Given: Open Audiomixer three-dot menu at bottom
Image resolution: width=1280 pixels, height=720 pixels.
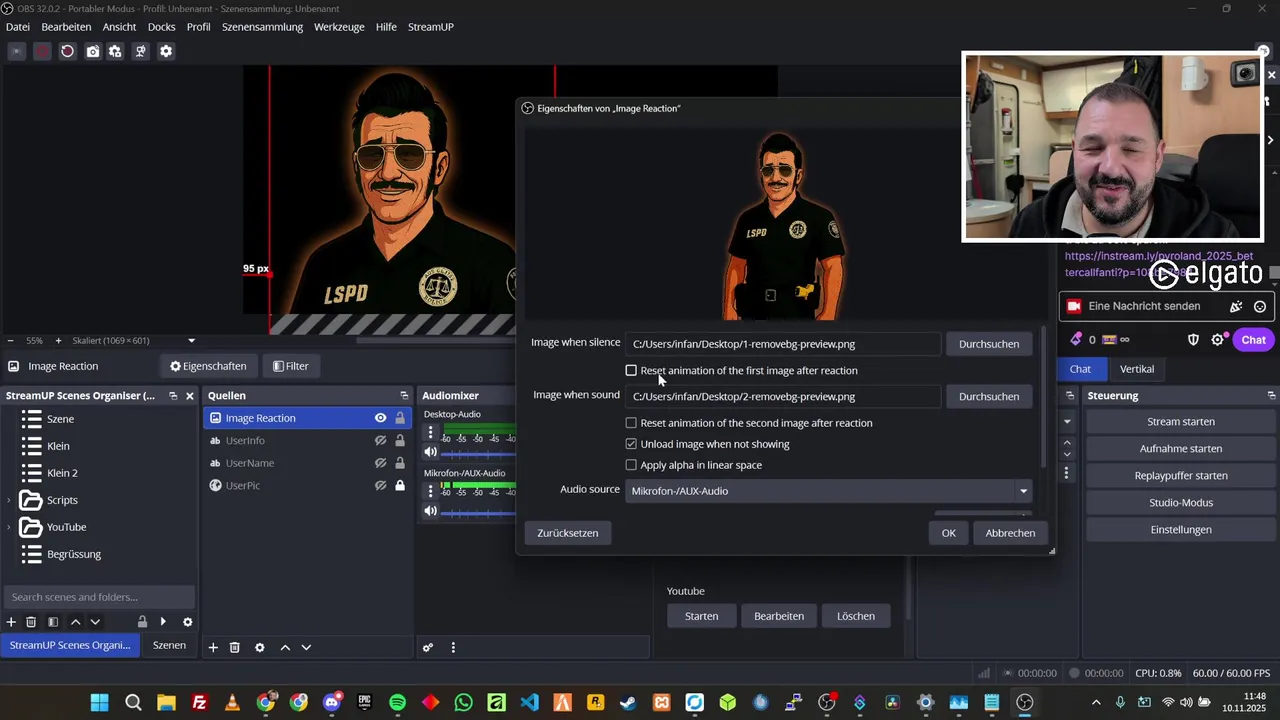Looking at the screenshot, I should tap(453, 648).
